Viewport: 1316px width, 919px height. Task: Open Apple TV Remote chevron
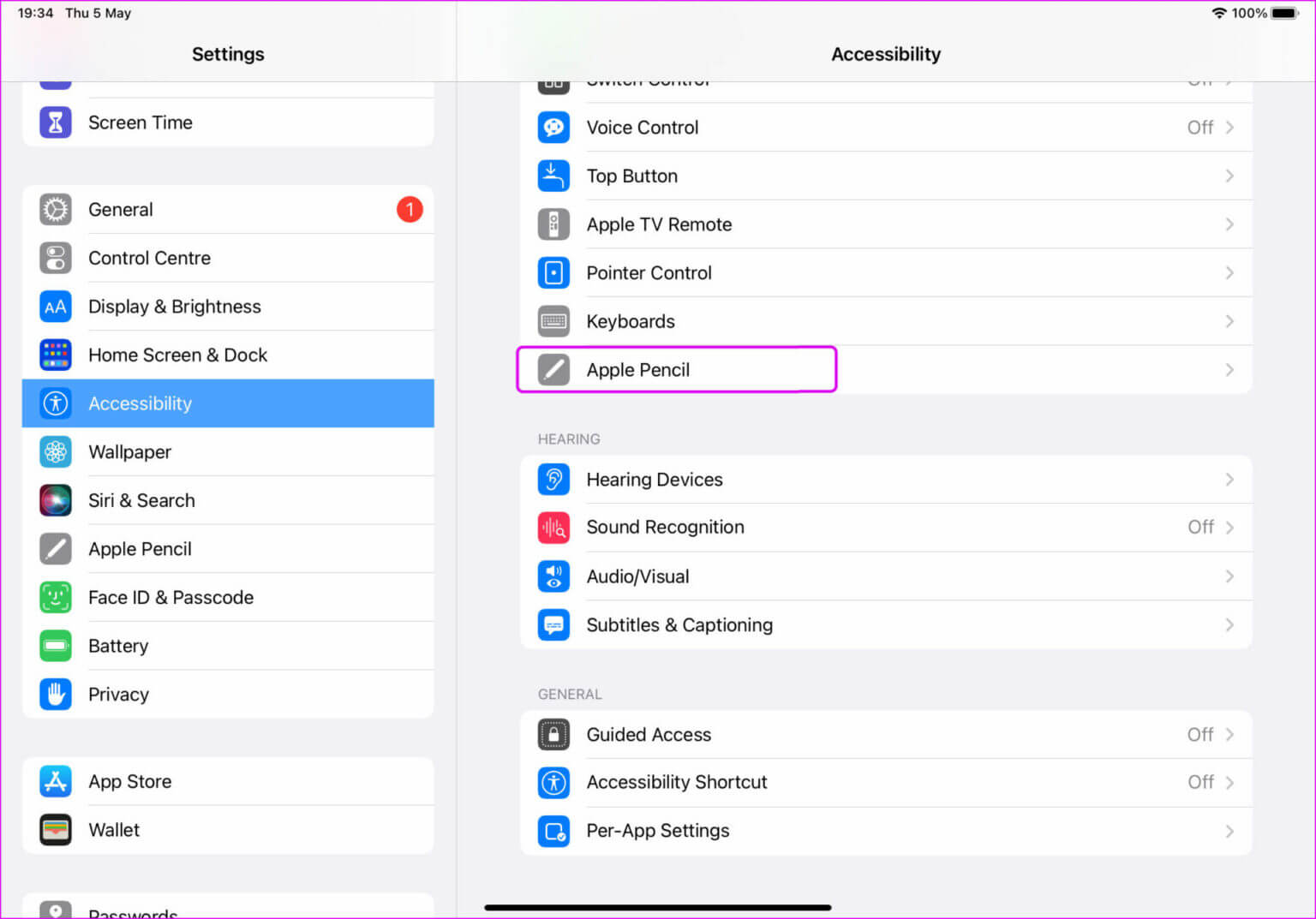(1229, 224)
